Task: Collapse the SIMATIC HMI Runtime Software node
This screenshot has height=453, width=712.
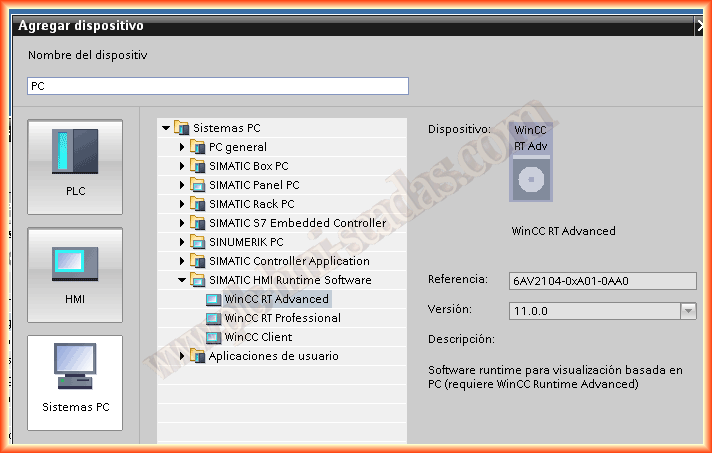Action: tap(183, 280)
